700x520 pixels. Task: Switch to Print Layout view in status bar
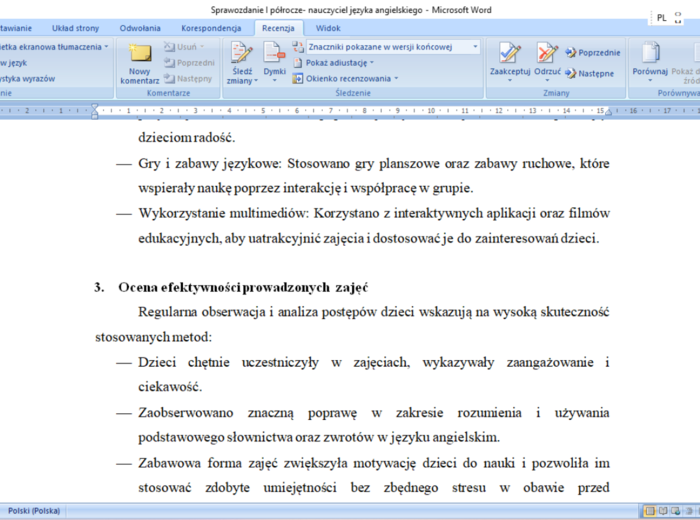[650, 511]
